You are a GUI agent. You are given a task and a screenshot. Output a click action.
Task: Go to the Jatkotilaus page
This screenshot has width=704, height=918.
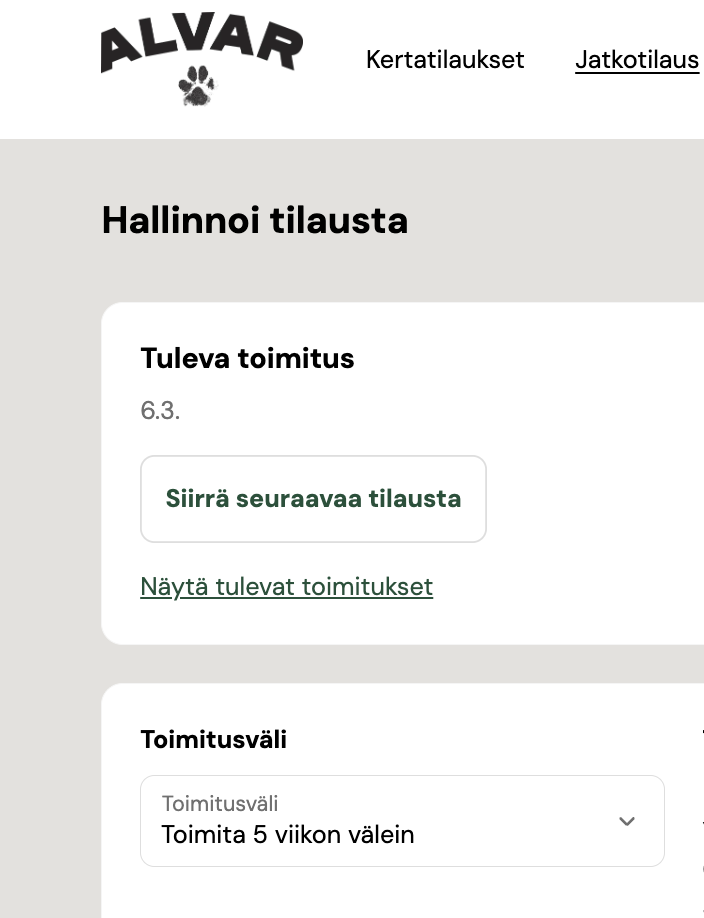(637, 60)
